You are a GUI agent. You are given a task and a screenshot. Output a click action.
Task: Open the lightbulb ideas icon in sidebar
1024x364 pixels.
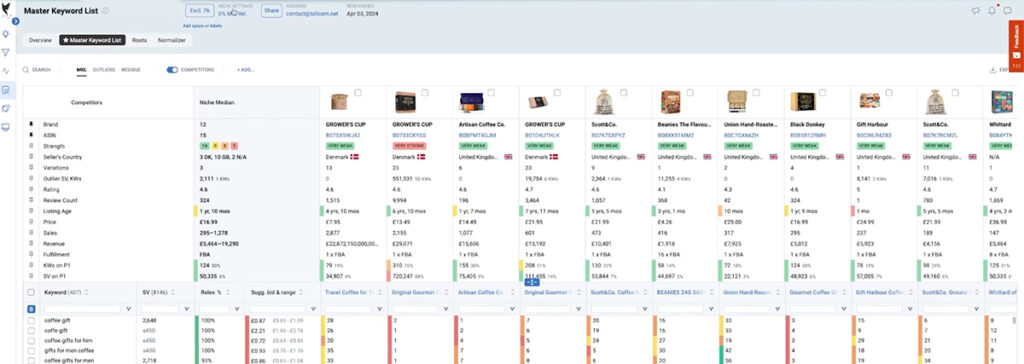(6, 34)
